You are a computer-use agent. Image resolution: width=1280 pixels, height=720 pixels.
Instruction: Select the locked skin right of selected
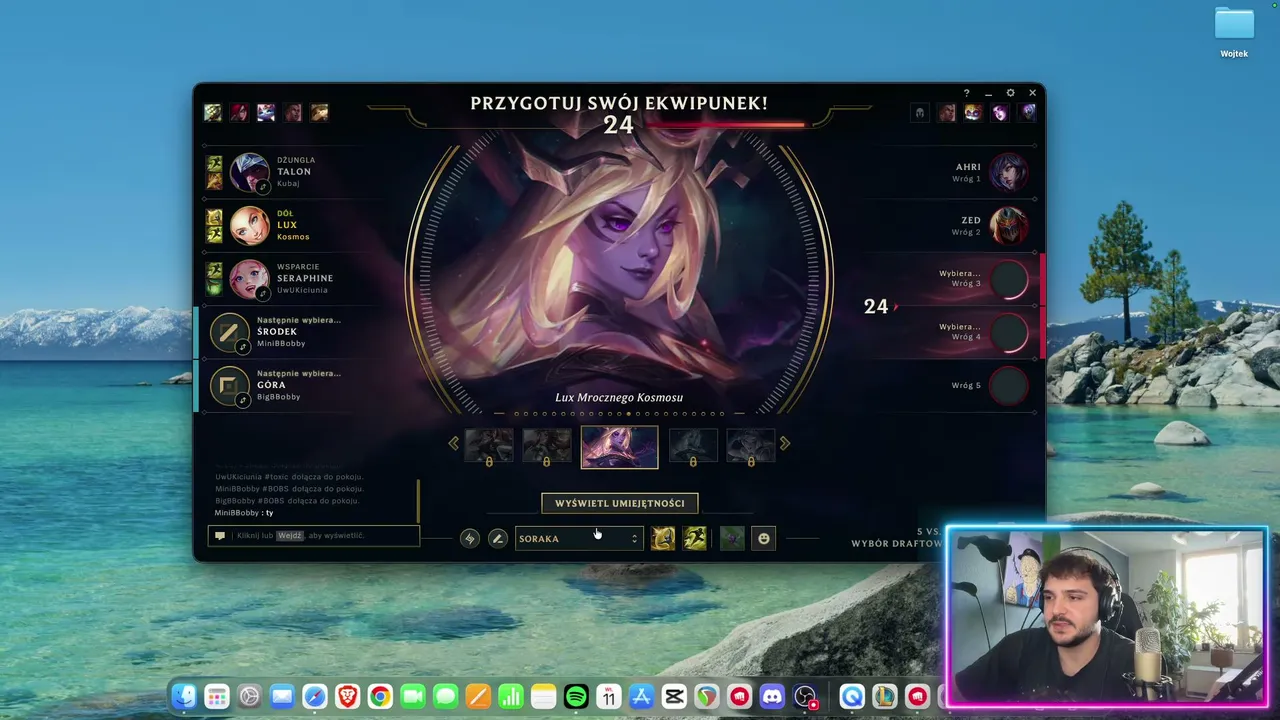click(x=693, y=446)
